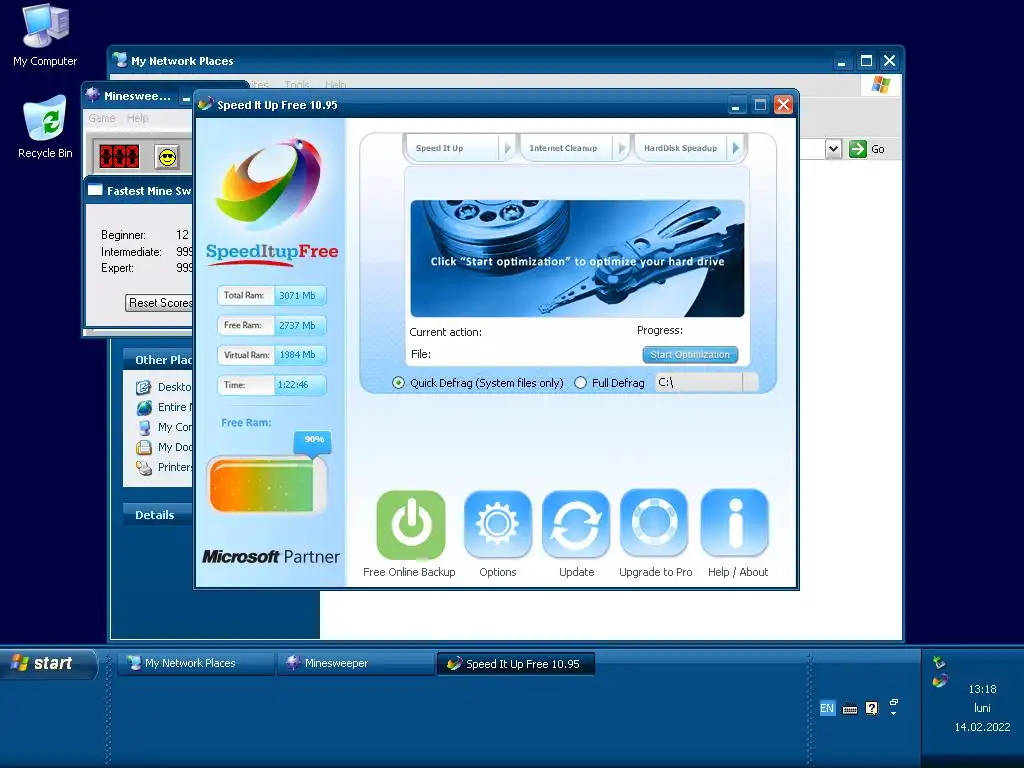1024x768 pixels.
Task: Click the Start Optimization button
Action: tap(690, 355)
